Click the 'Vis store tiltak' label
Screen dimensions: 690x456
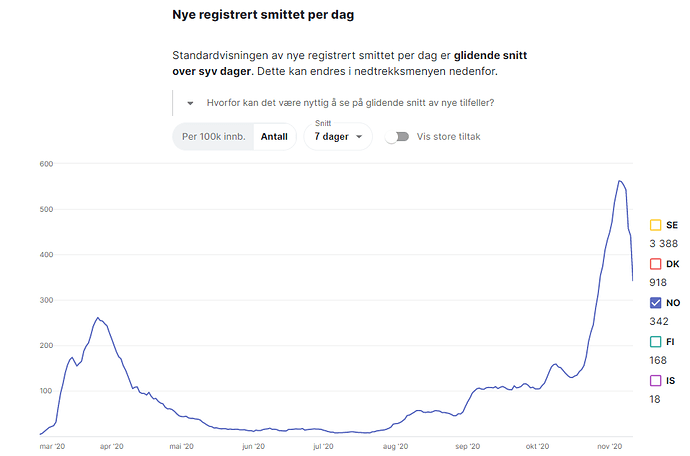pyautogui.click(x=448, y=137)
